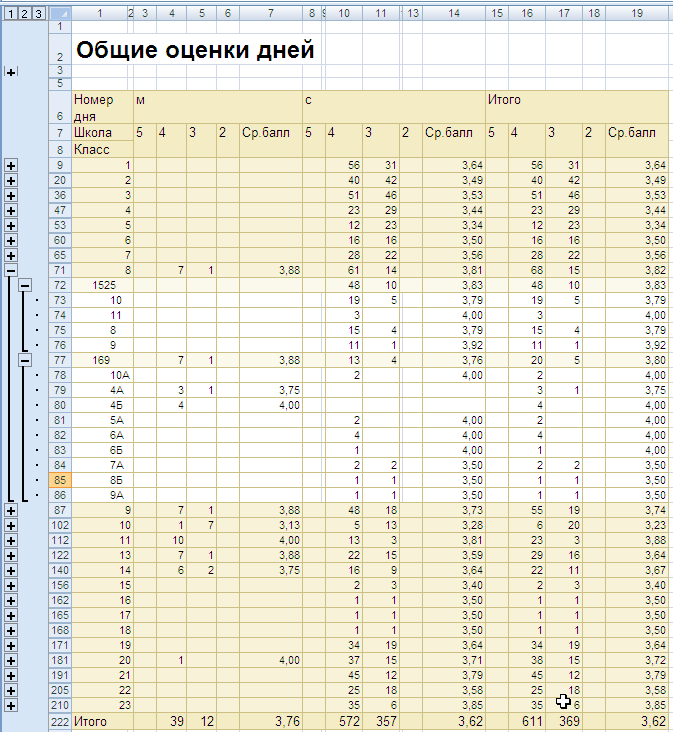Expand the group for row 210
The width and height of the screenshot is (673, 732).
click(x=11, y=705)
